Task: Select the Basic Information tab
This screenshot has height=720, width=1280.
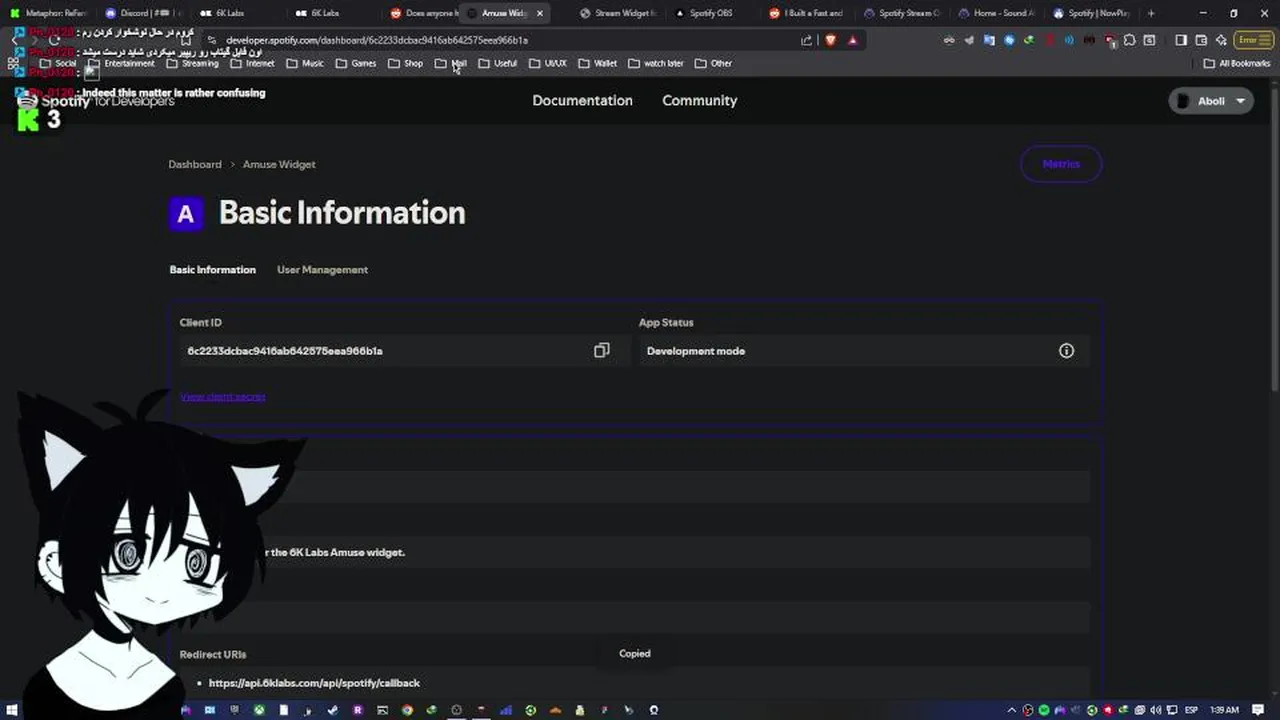Action: tap(212, 270)
